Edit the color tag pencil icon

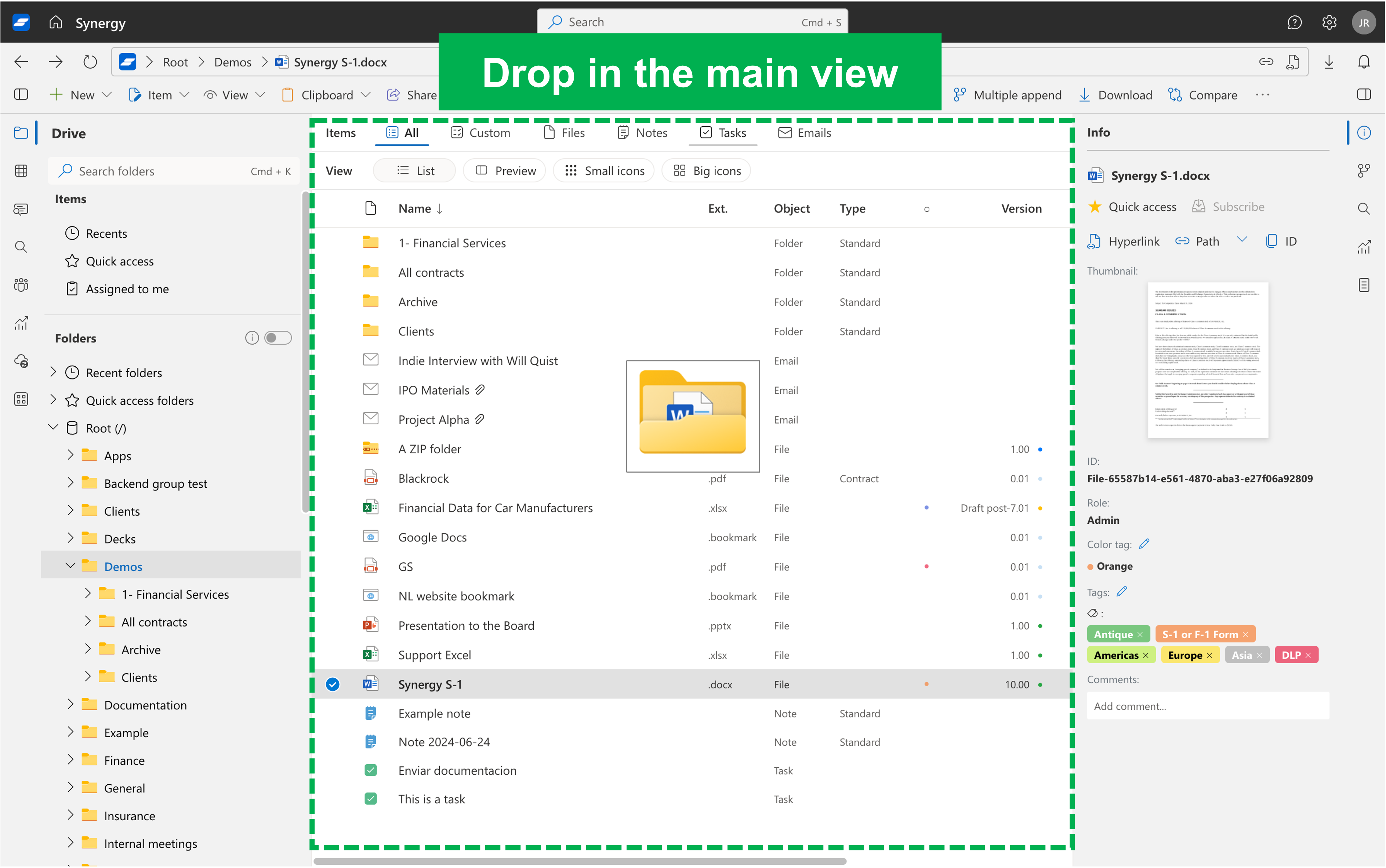1144,544
